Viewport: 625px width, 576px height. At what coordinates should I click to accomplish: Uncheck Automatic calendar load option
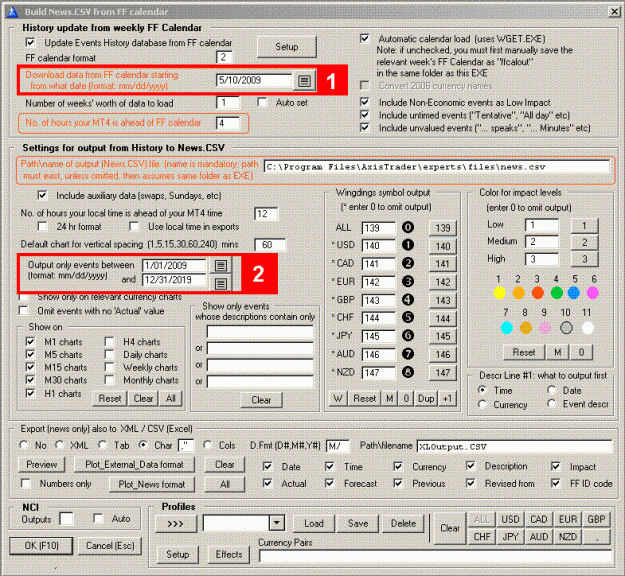coord(364,39)
